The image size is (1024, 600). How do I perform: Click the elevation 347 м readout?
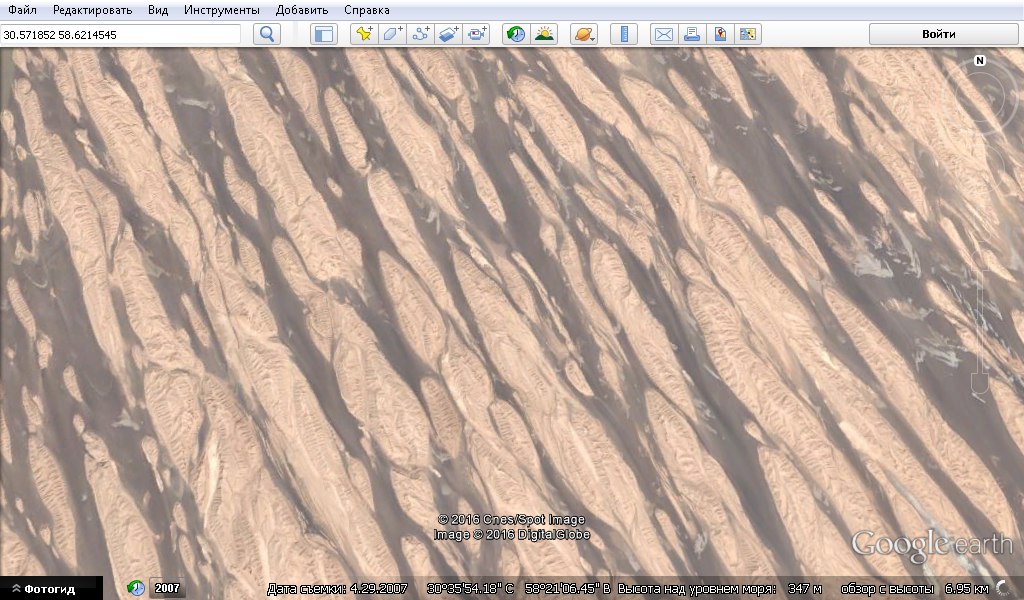(x=804, y=588)
